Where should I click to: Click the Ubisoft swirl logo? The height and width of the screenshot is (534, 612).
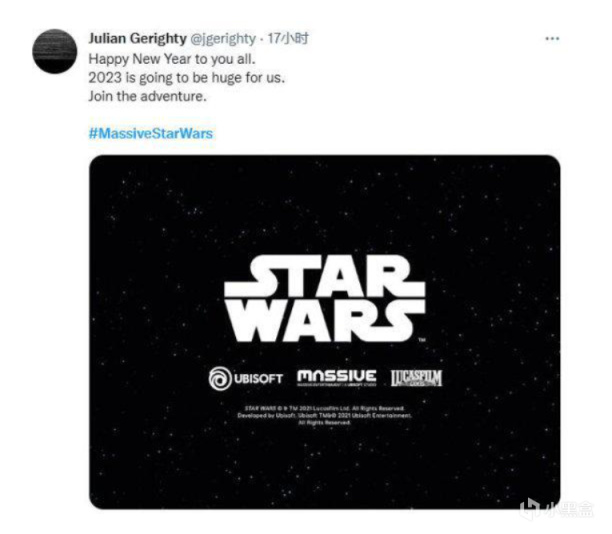[220, 378]
